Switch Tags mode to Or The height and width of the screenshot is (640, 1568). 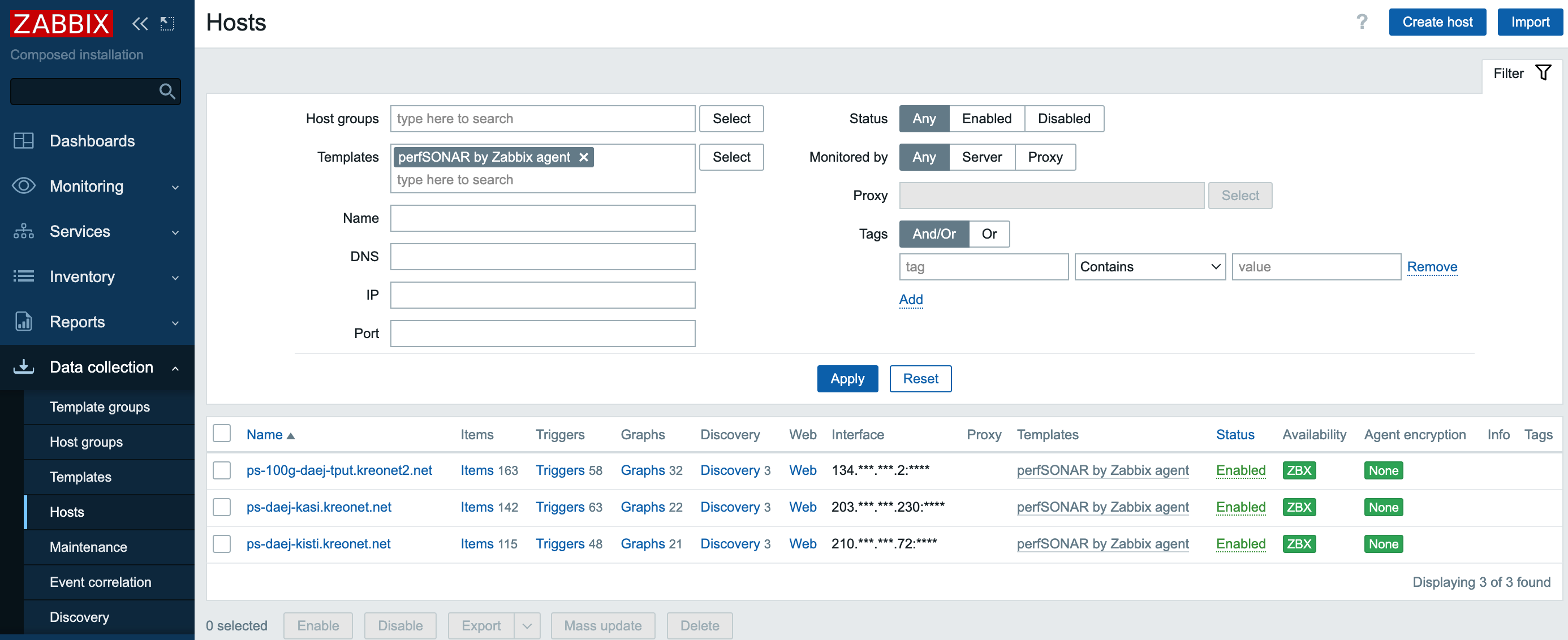(989, 233)
